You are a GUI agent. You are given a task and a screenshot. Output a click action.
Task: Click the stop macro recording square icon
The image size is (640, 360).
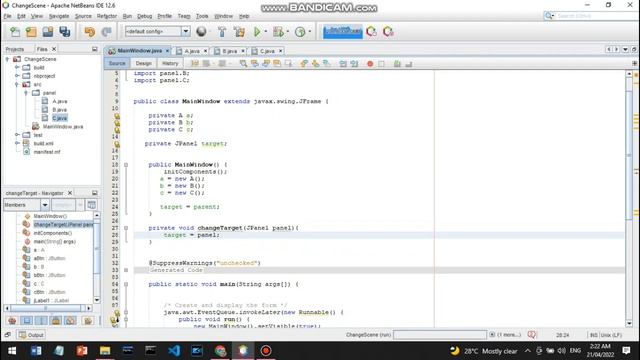point(381,64)
